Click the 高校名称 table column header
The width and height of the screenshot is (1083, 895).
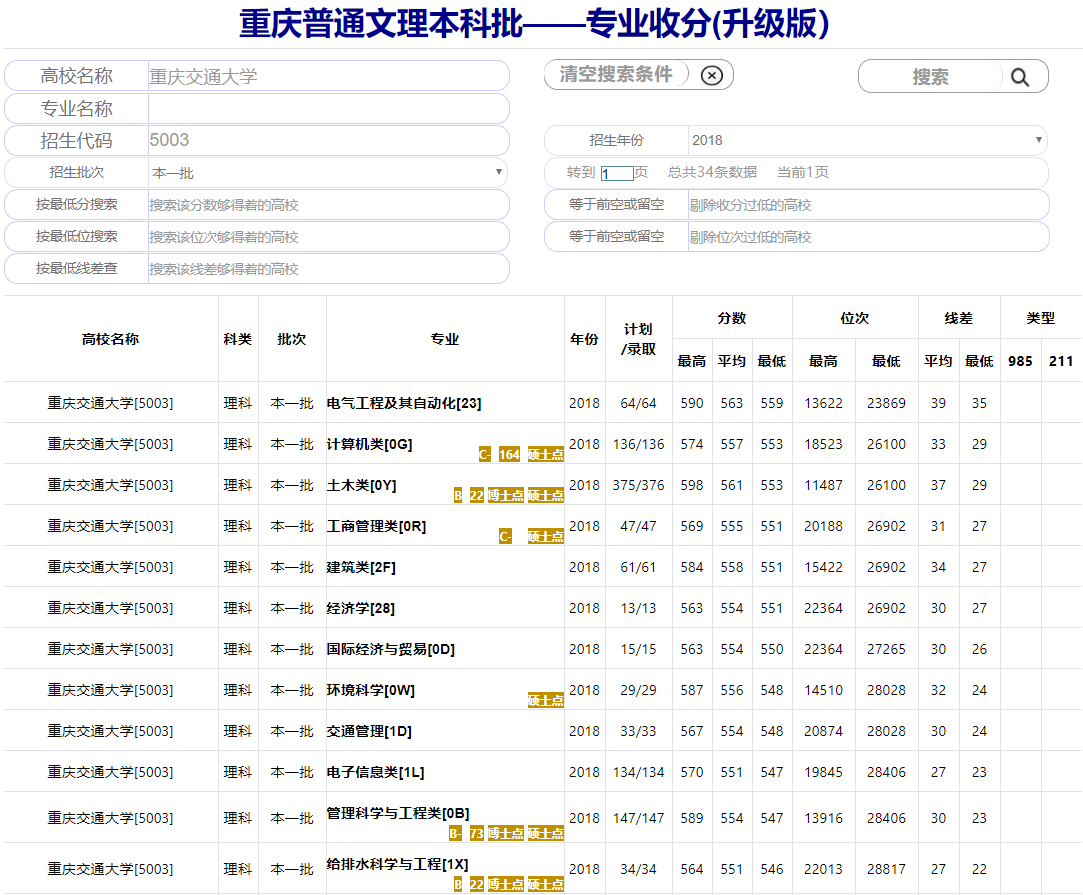click(x=111, y=339)
